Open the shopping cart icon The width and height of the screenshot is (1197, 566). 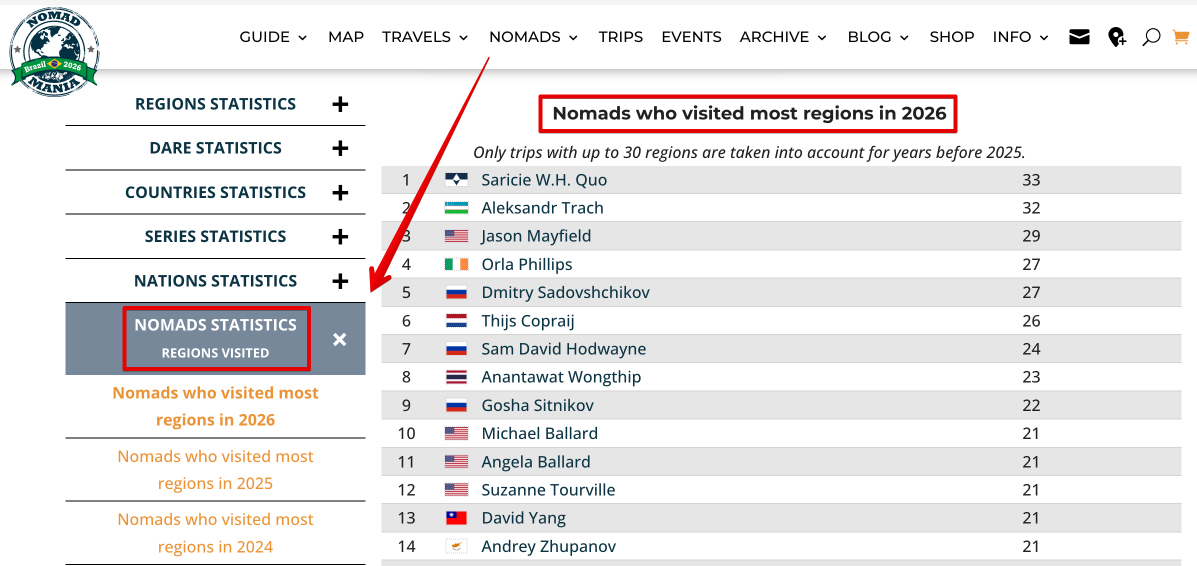1181,37
